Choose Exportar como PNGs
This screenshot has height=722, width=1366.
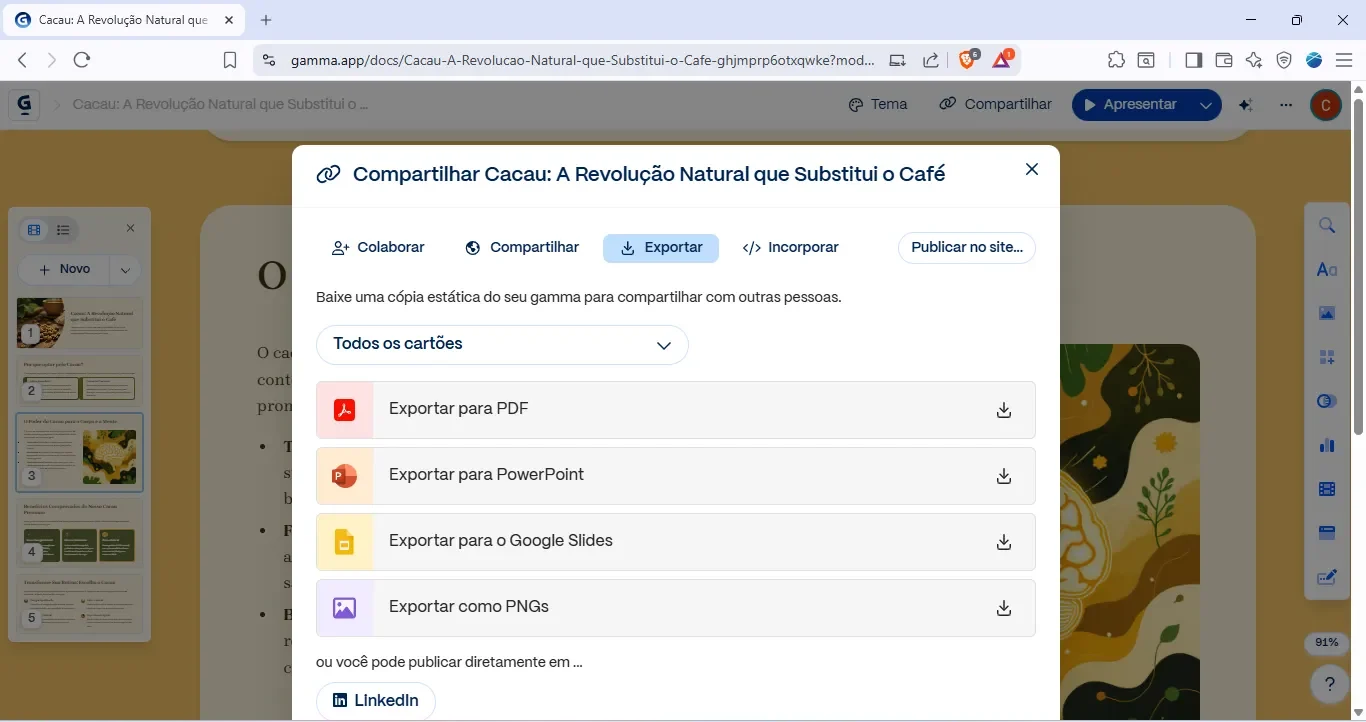tap(676, 608)
